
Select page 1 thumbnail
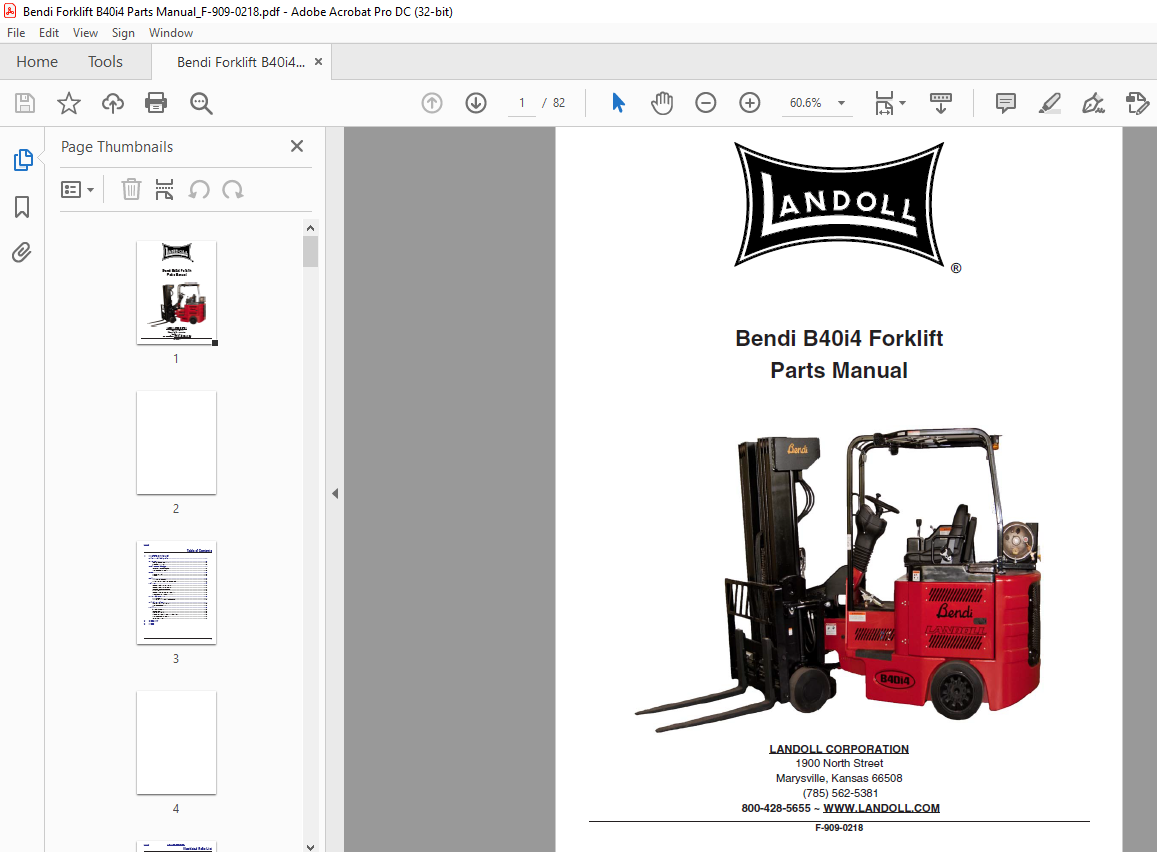coord(176,292)
